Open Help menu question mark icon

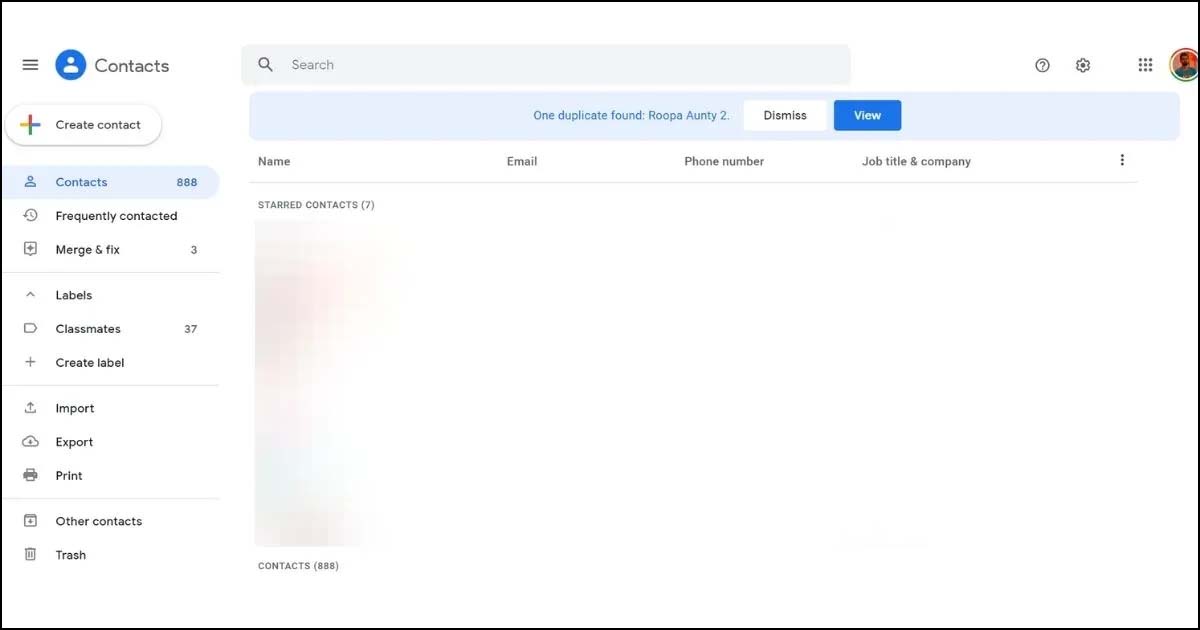[x=1042, y=65]
